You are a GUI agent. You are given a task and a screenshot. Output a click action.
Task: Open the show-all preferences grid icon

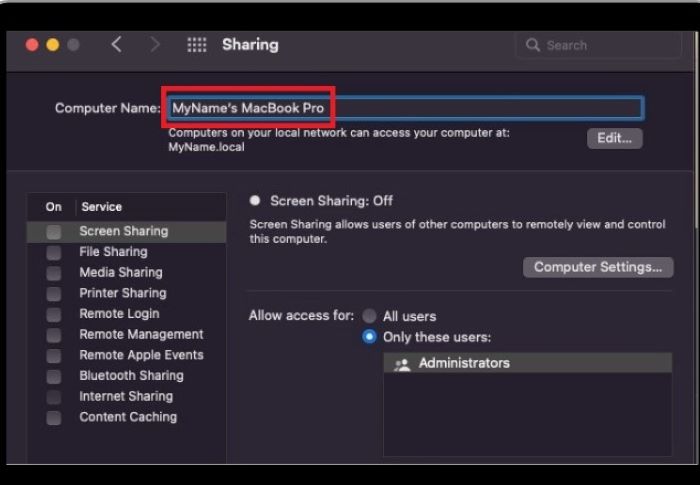click(x=197, y=45)
